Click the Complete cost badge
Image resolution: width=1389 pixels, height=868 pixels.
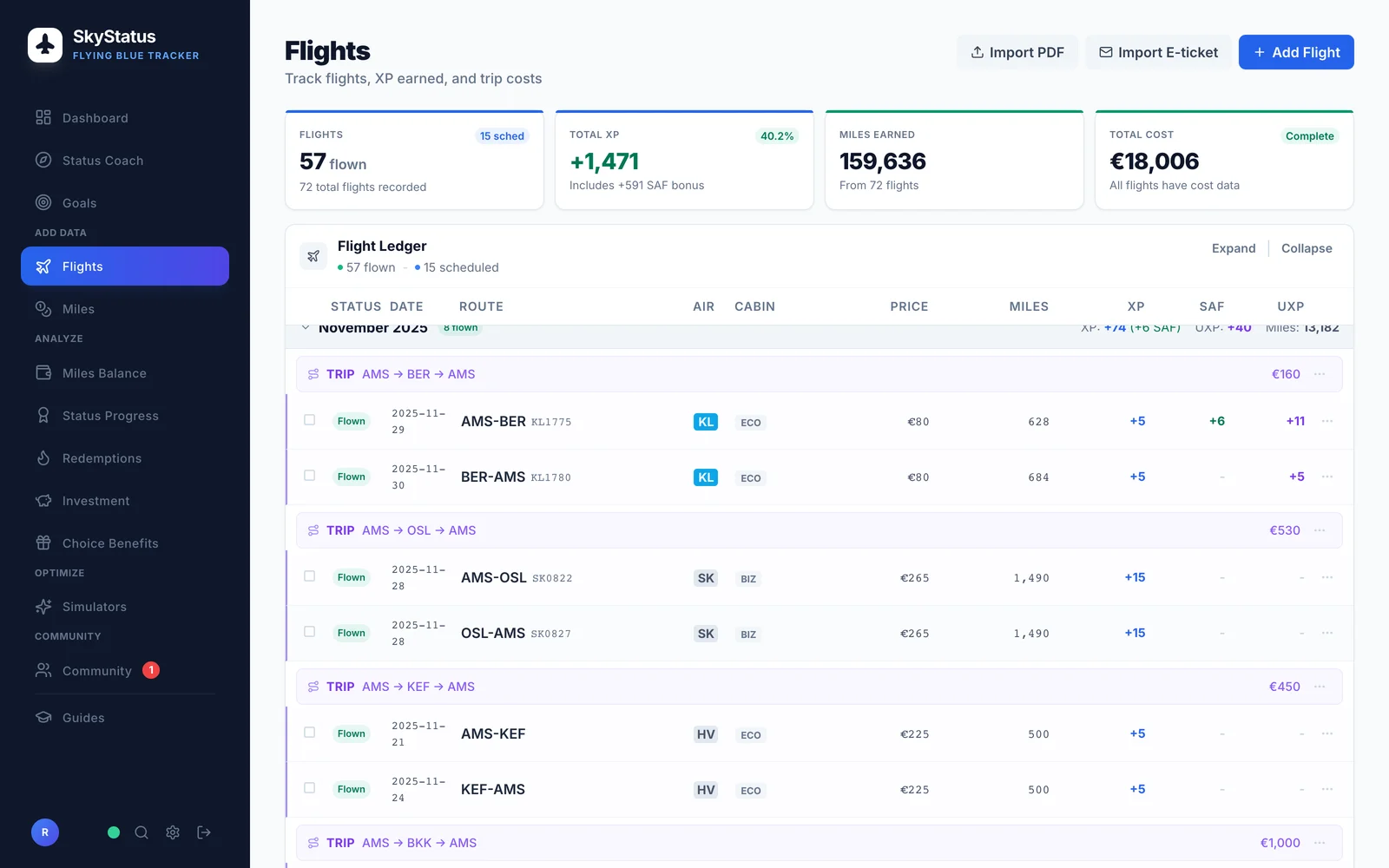[1309, 136]
